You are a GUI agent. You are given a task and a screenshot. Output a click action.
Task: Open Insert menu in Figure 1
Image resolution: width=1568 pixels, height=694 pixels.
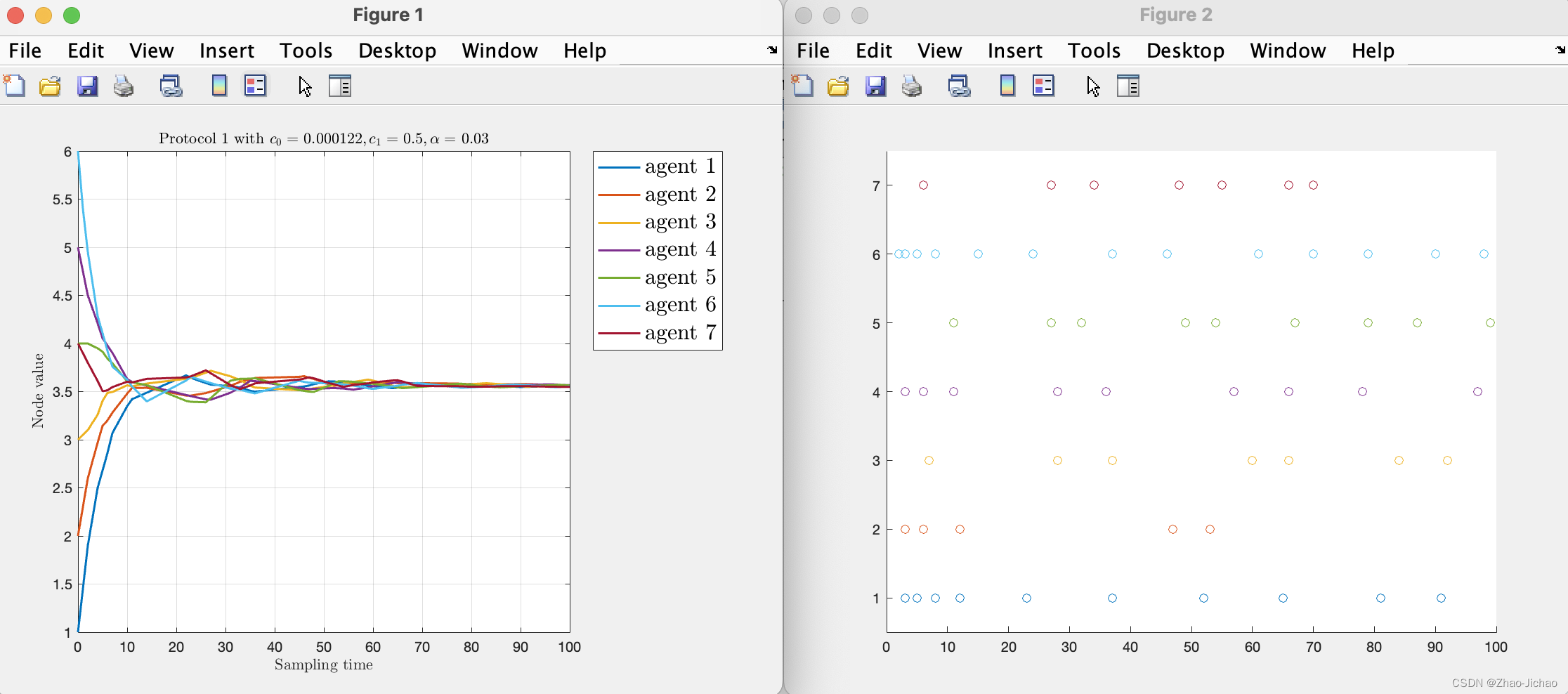(227, 51)
